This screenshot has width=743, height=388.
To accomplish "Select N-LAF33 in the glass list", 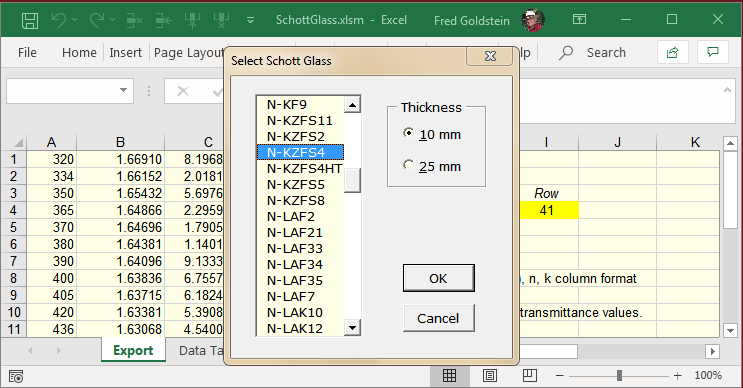I will (x=300, y=248).
